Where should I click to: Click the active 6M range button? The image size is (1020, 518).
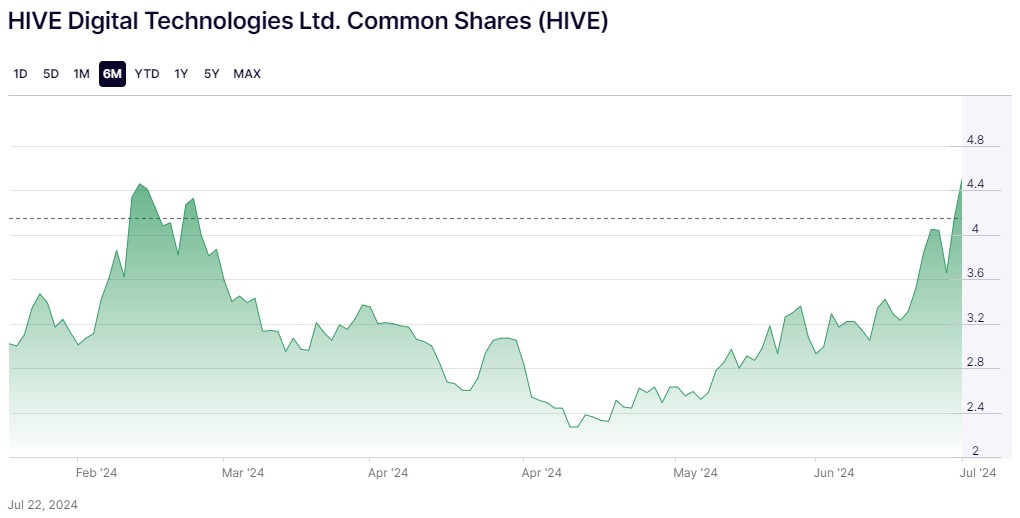(x=112, y=73)
